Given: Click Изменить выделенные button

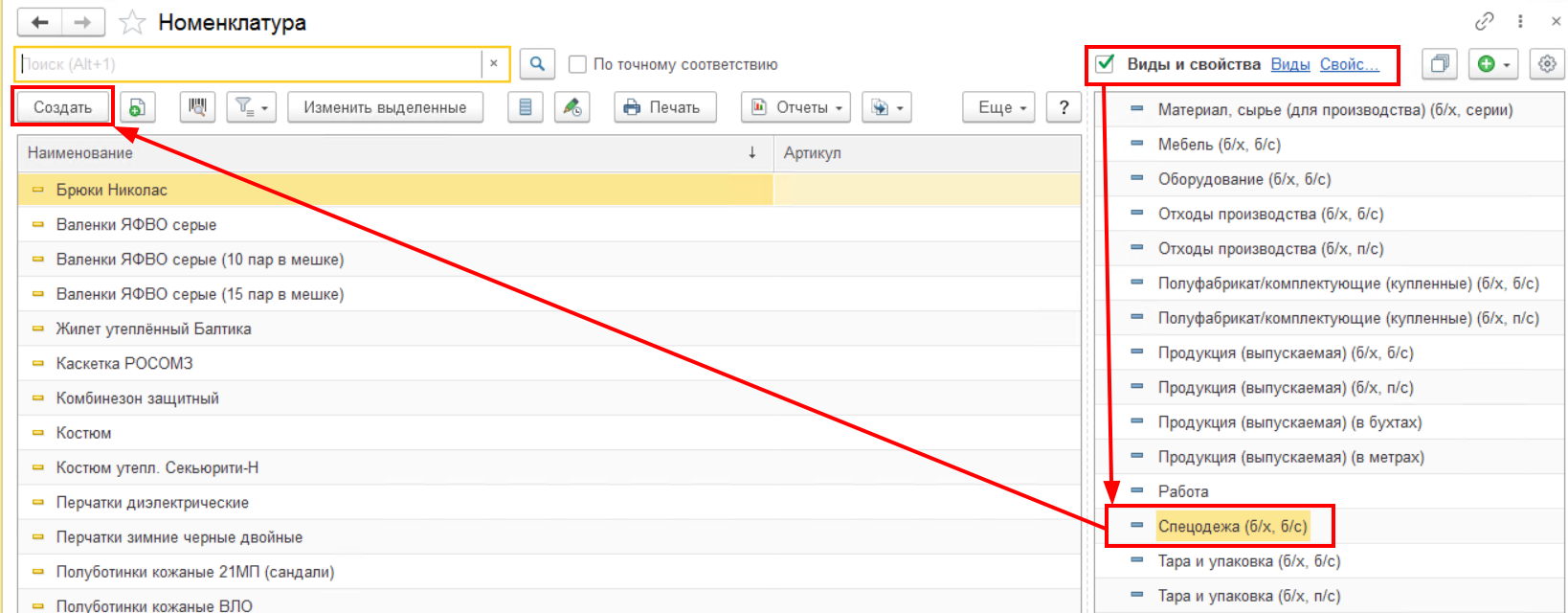Looking at the screenshot, I should 385,107.
